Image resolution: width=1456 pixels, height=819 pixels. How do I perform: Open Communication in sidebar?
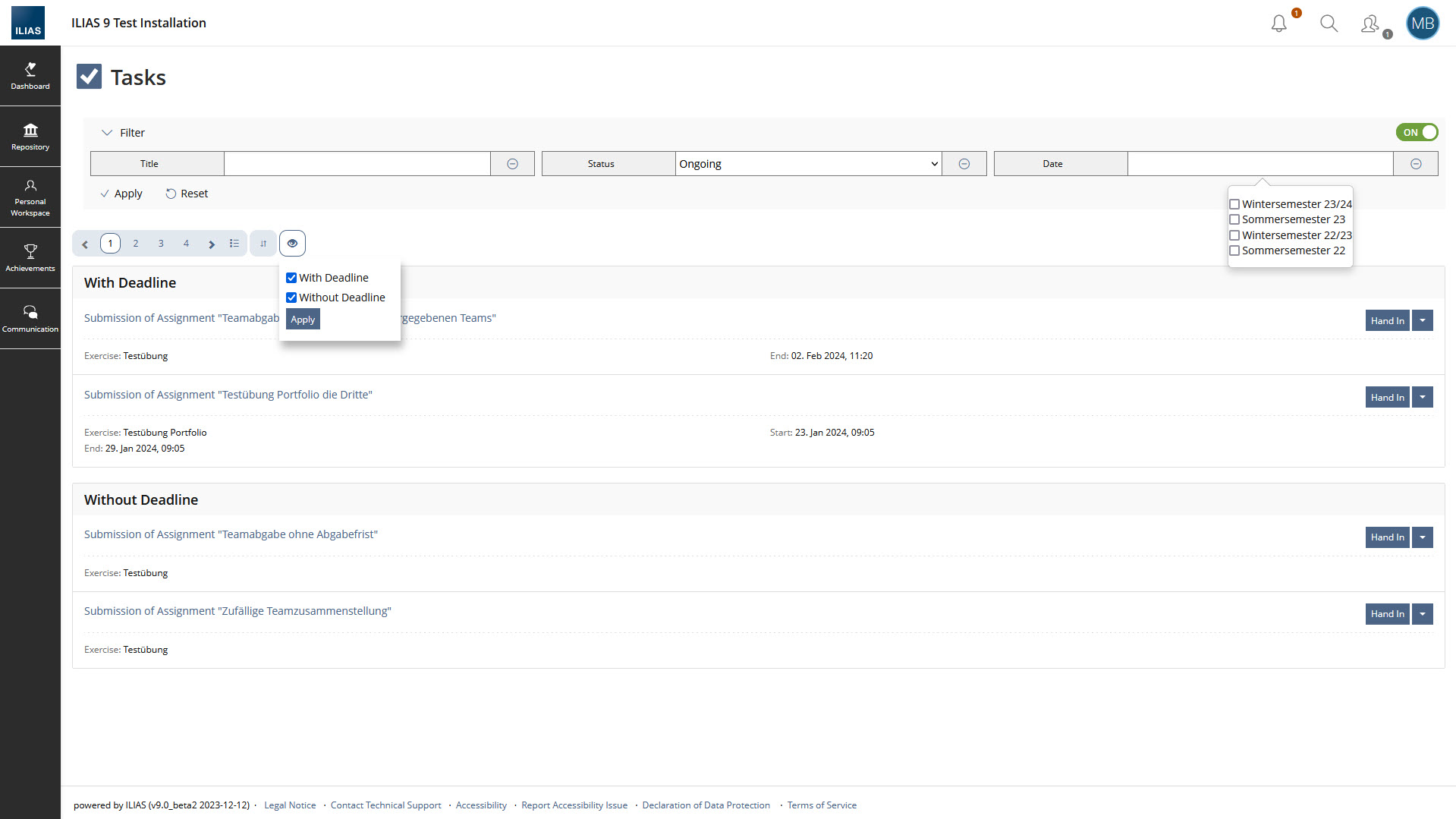click(x=30, y=318)
